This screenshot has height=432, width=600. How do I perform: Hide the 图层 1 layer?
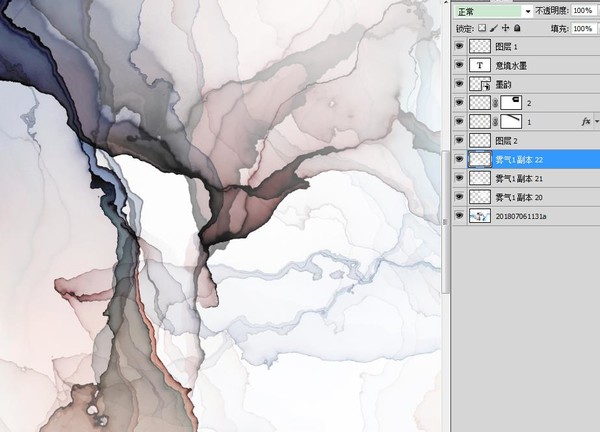coord(459,46)
